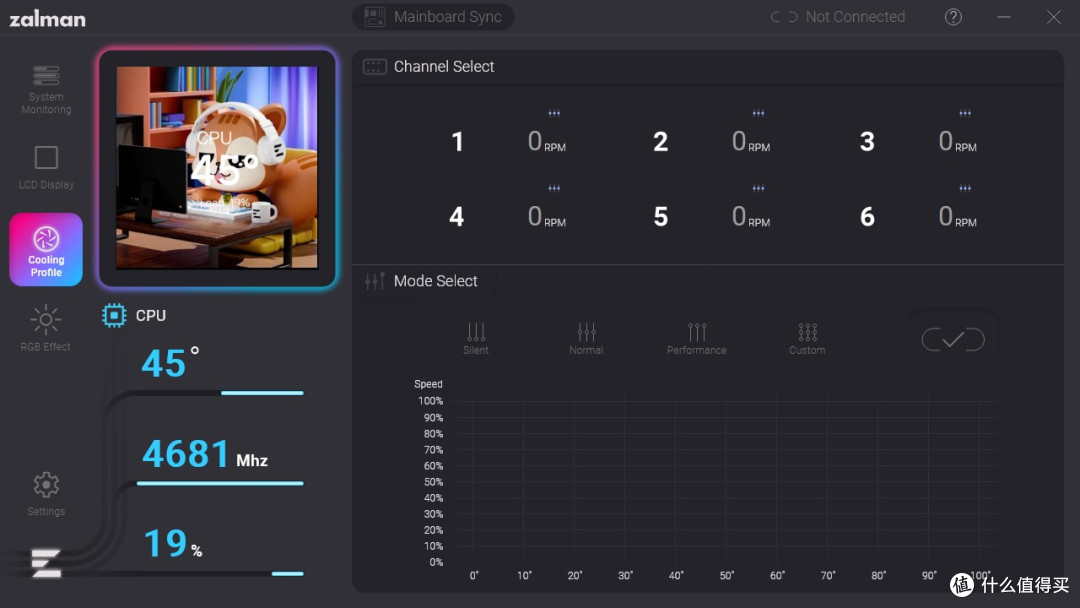Click the Mode Select heading text
This screenshot has height=608, width=1080.
(x=435, y=281)
